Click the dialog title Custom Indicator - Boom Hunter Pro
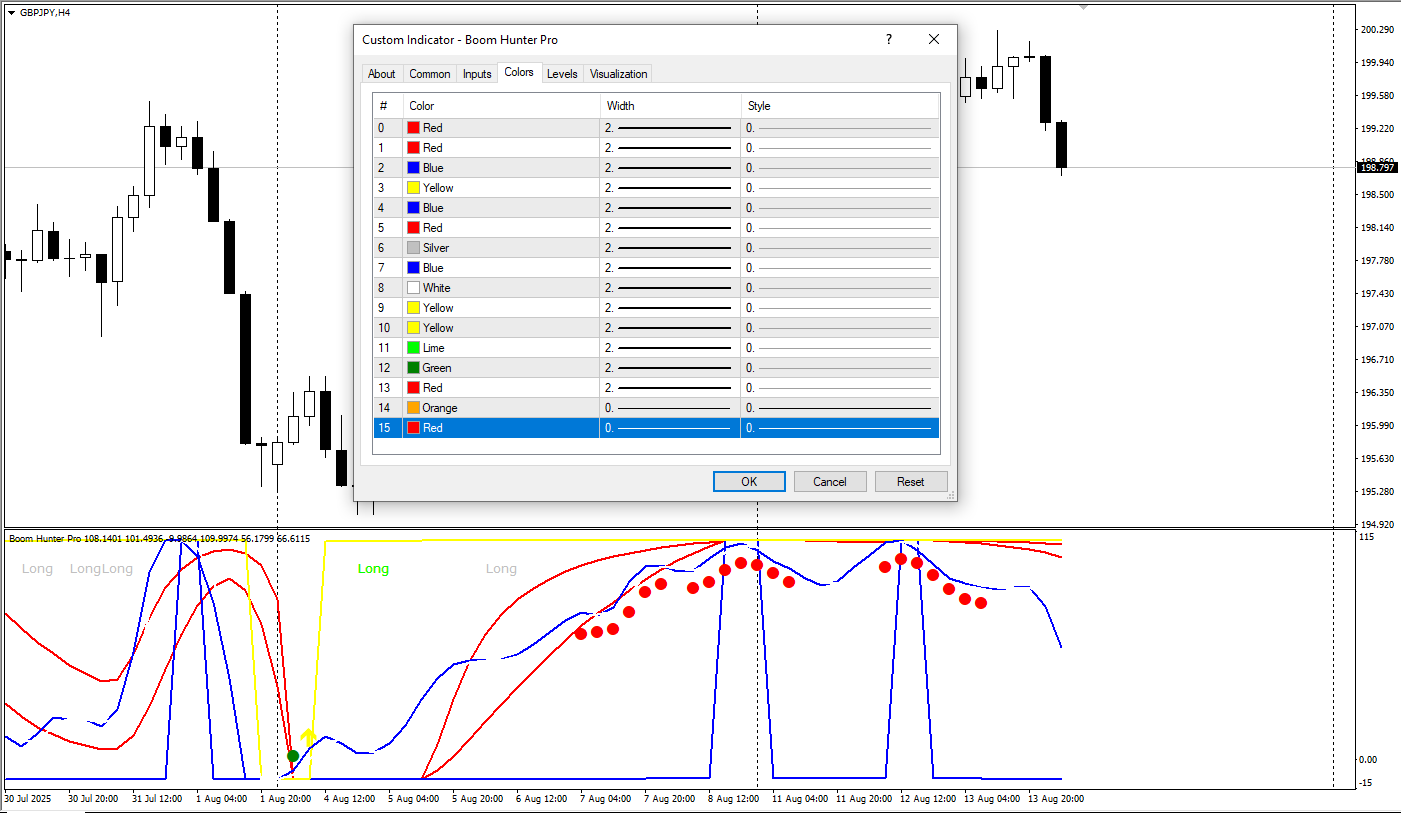 (460, 40)
